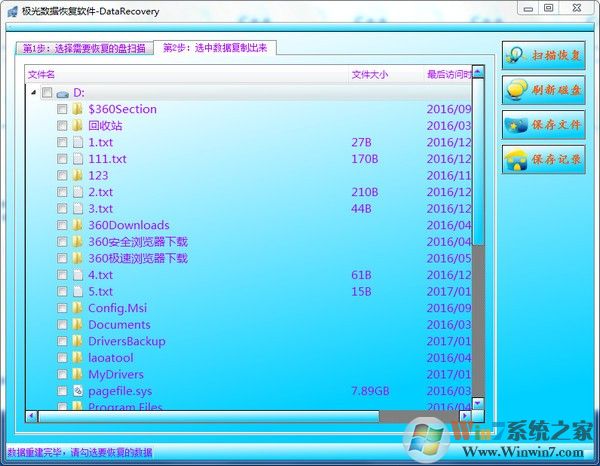
Task: Click the 1.txt file icon
Action: (77, 143)
